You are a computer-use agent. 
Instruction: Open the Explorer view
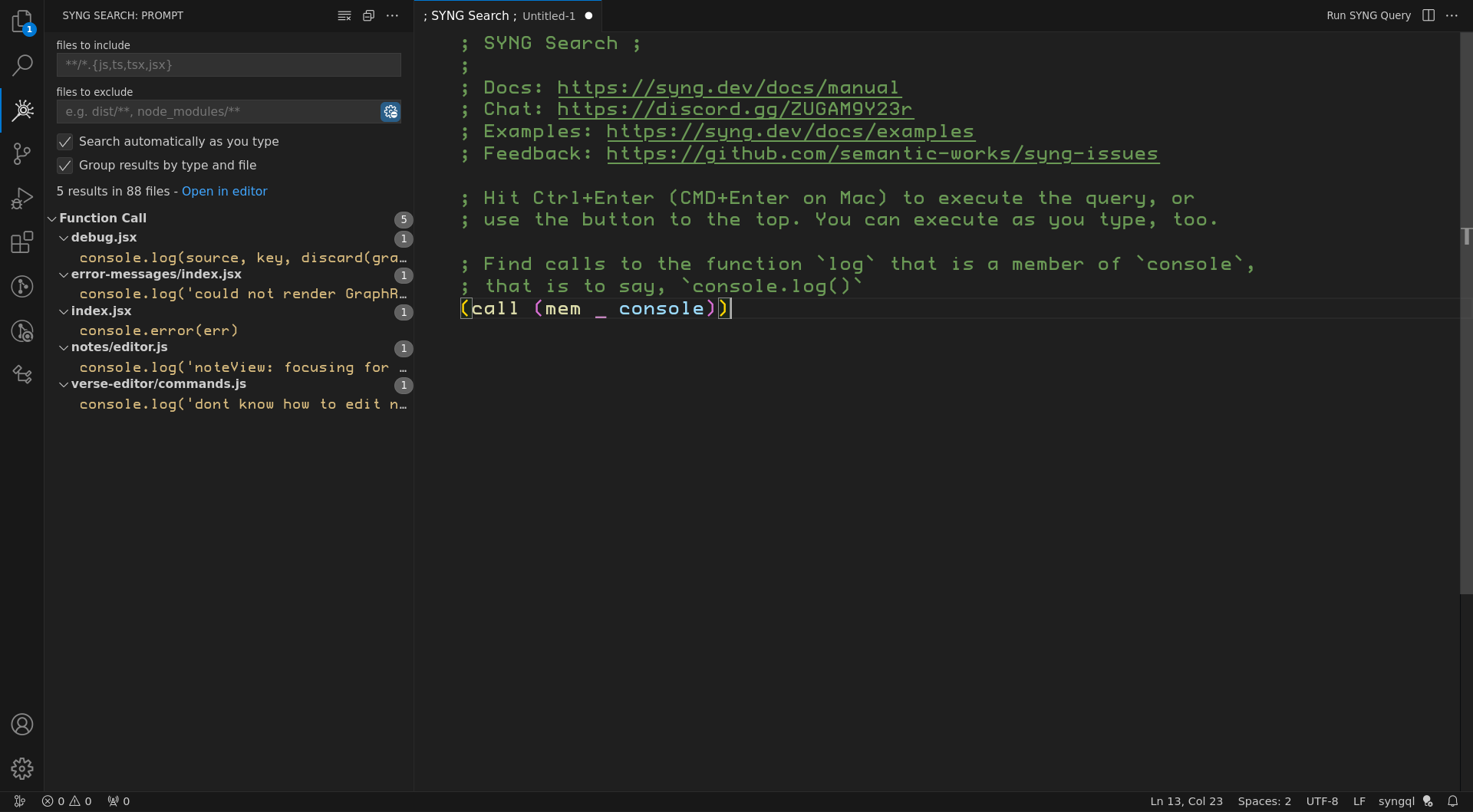tap(22, 21)
